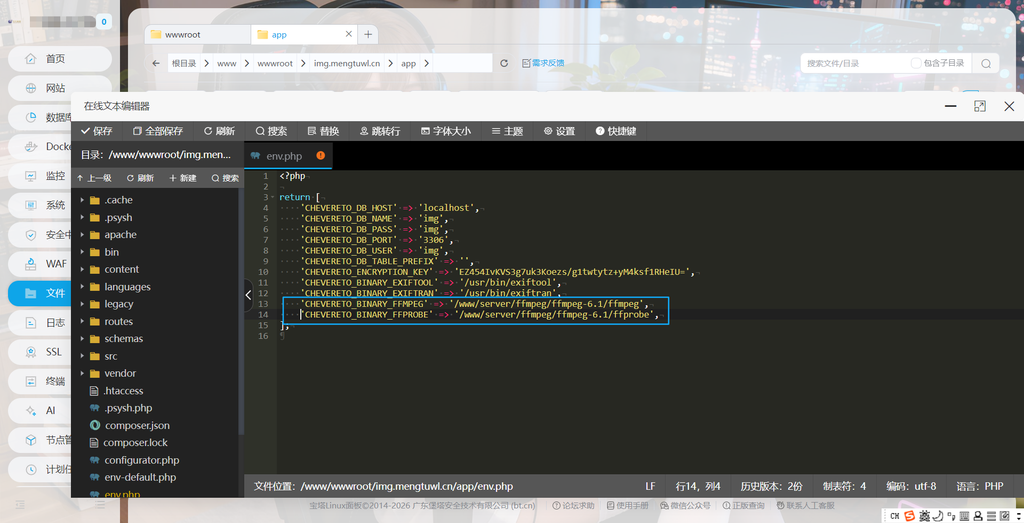Click 编码: utf-8 in the status bar

click(x=911, y=486)
